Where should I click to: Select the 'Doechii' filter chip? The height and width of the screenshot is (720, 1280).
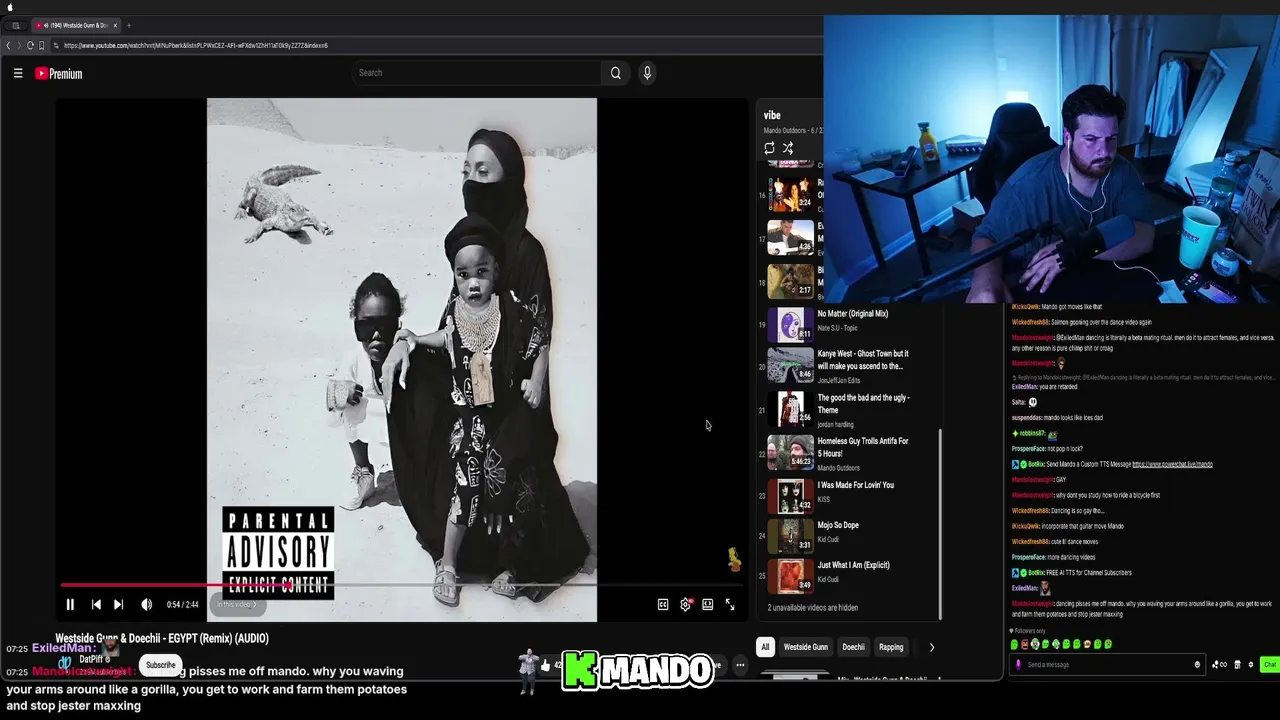pos(853,647)
